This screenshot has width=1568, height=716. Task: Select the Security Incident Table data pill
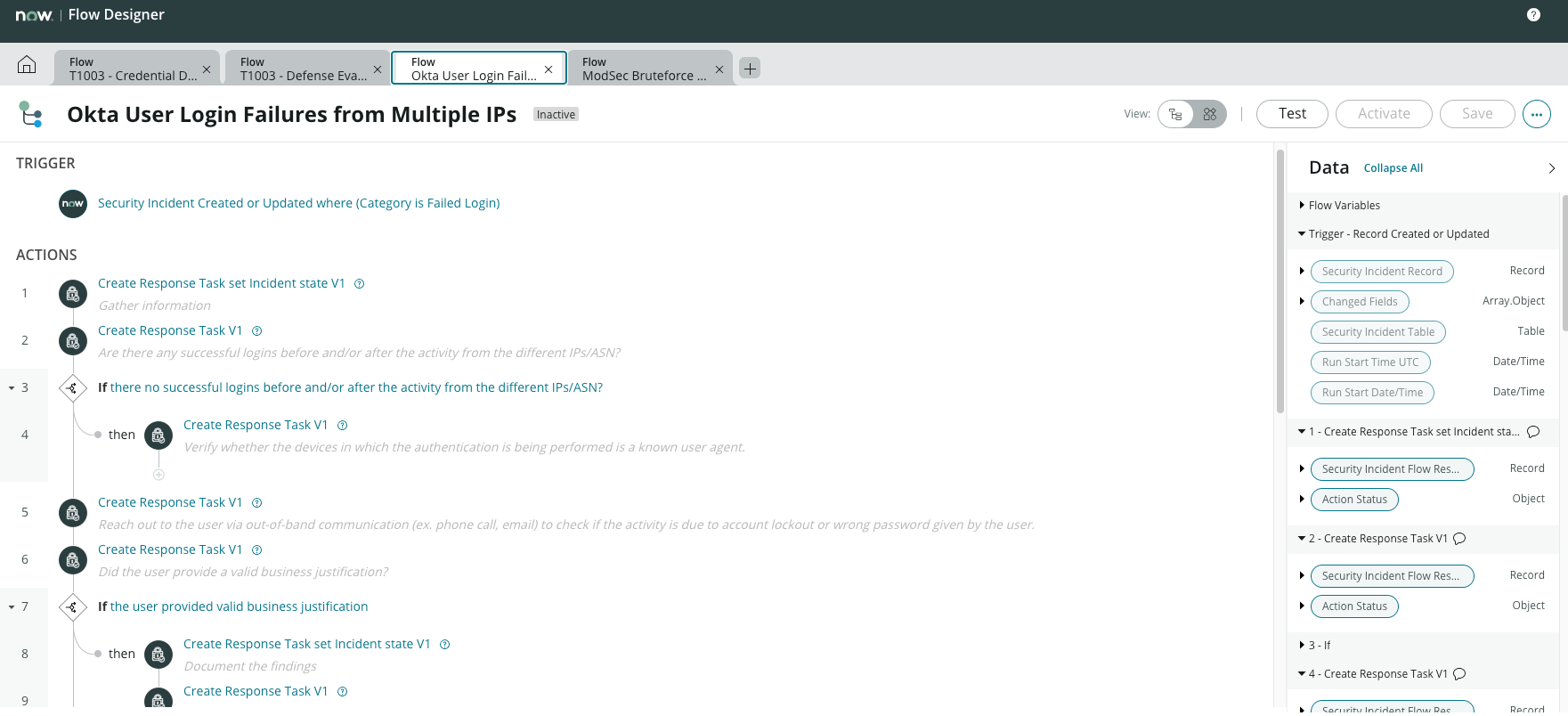point(1377,332)
